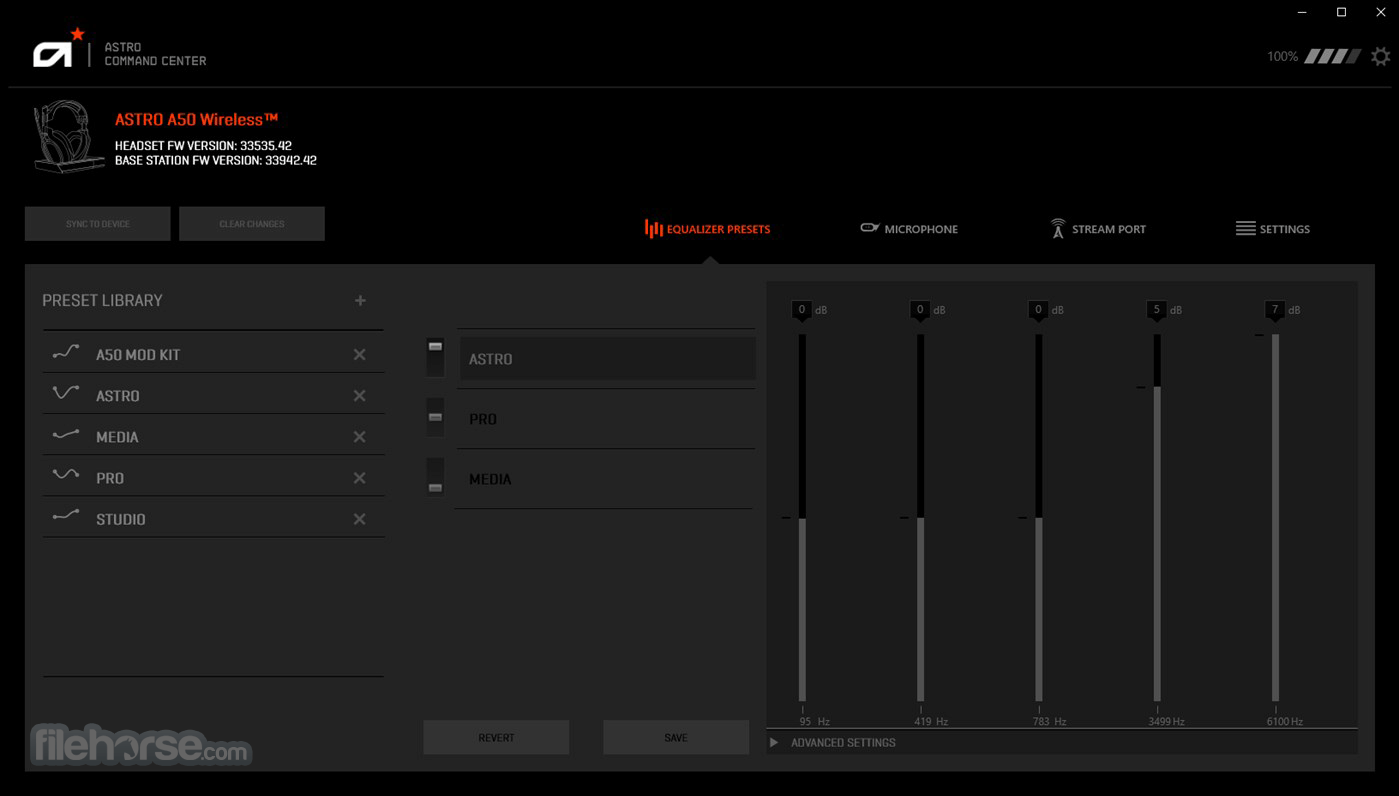Select the PRO preset slot

click(x=607, y=419)
